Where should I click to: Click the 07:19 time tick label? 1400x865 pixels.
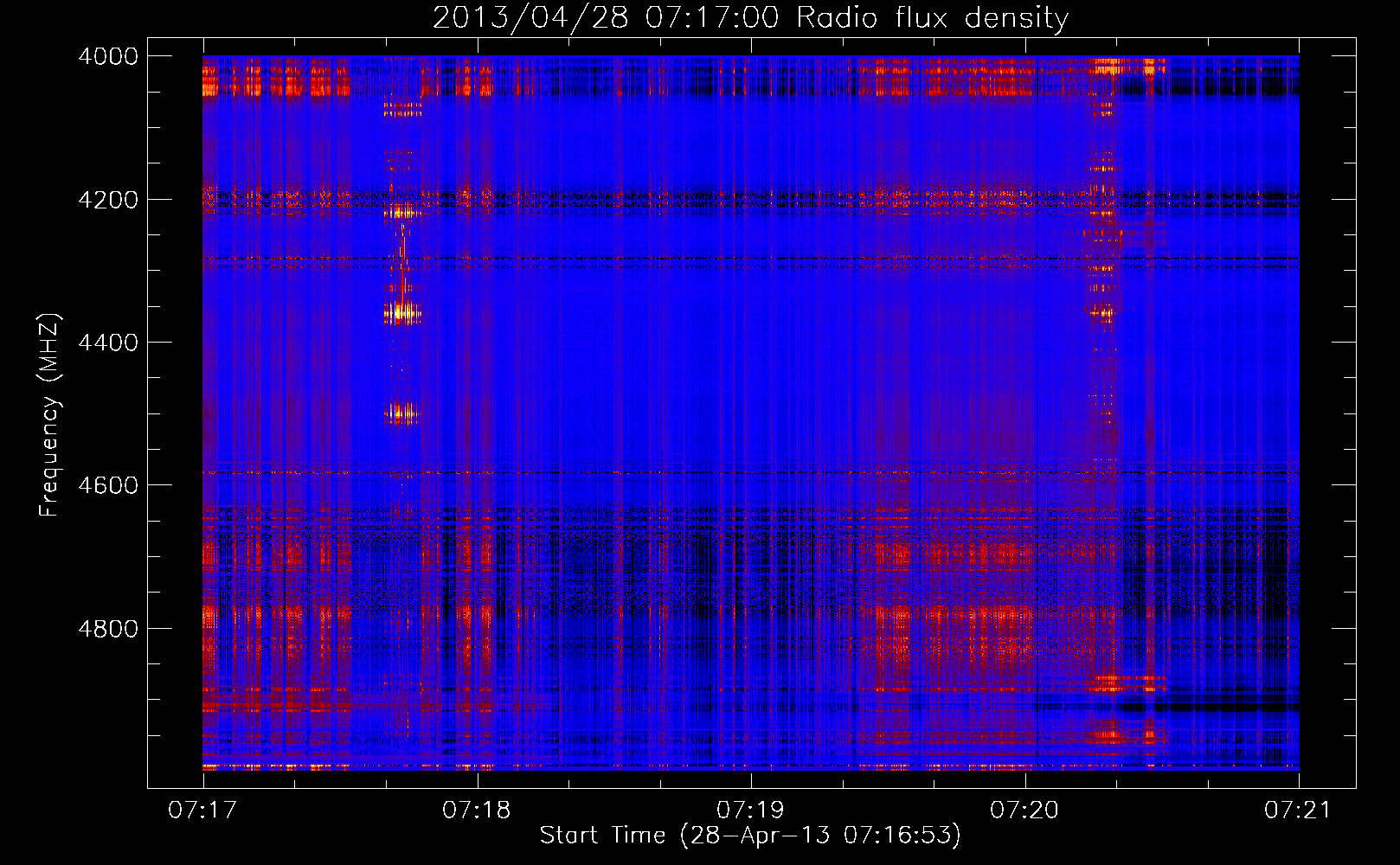750,811
